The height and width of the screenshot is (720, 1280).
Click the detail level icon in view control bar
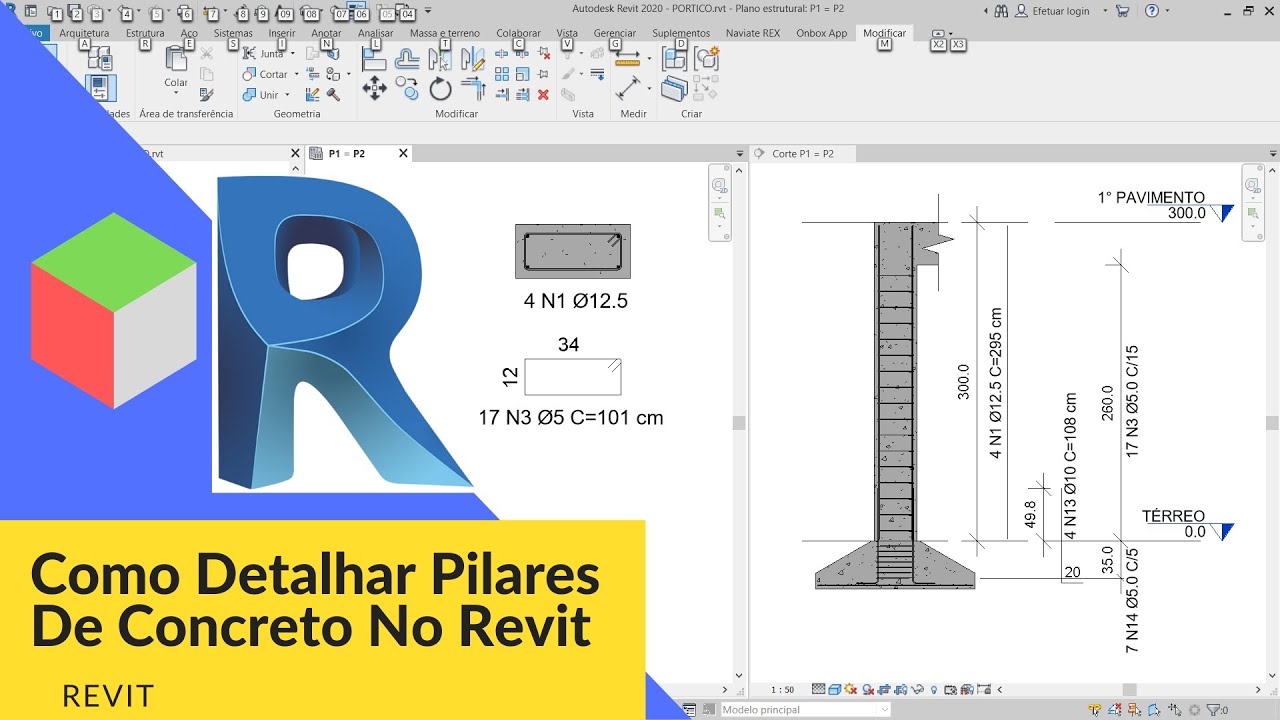point(819,689)
